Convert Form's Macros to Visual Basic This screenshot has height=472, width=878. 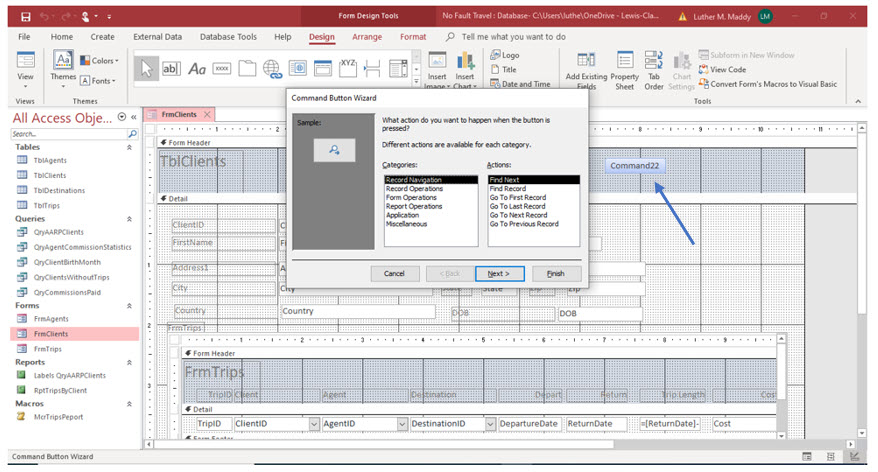(x=767, y=84)
